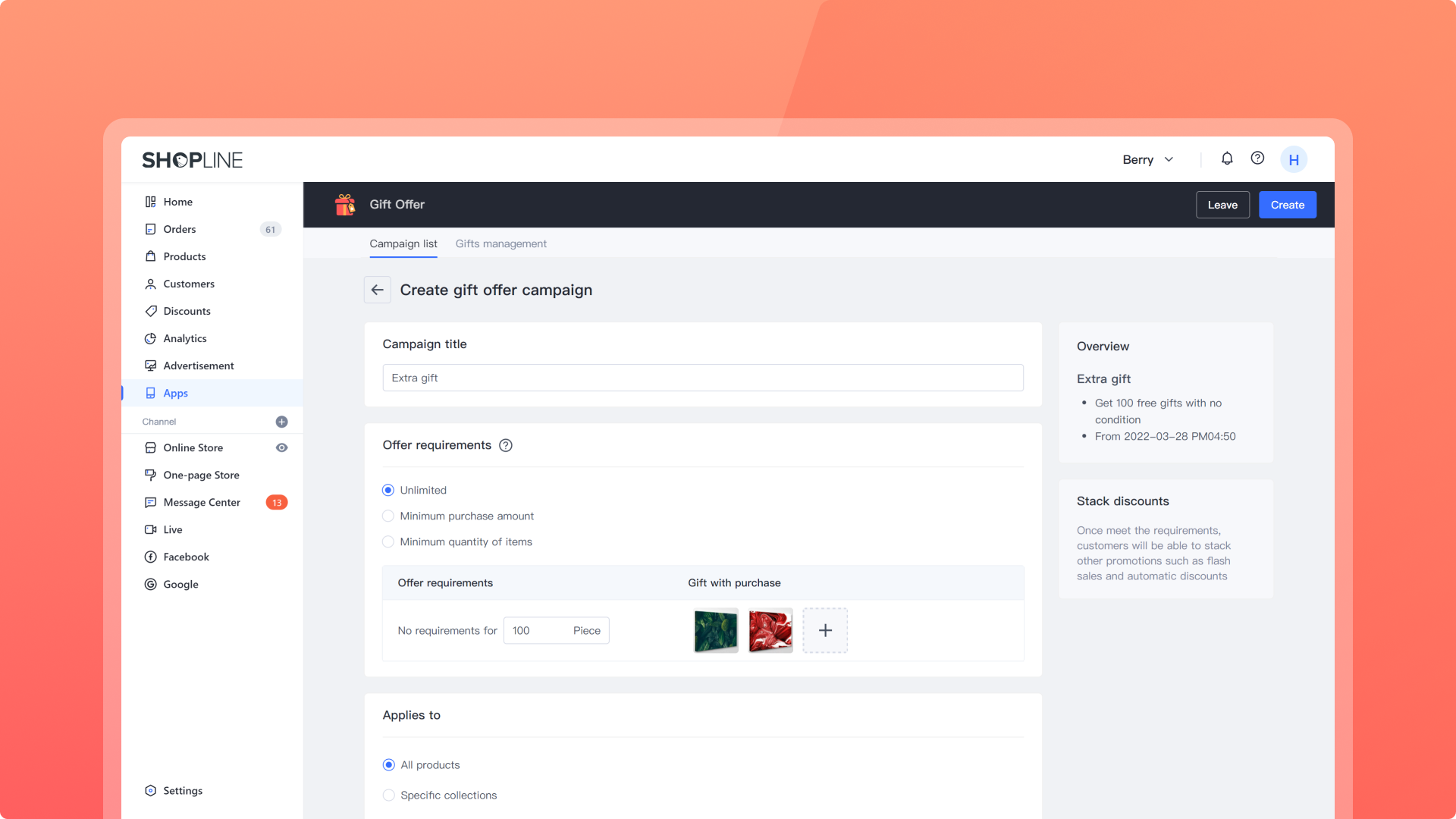
Task: Select the Minimum purchase amount option
Action: 388,516
